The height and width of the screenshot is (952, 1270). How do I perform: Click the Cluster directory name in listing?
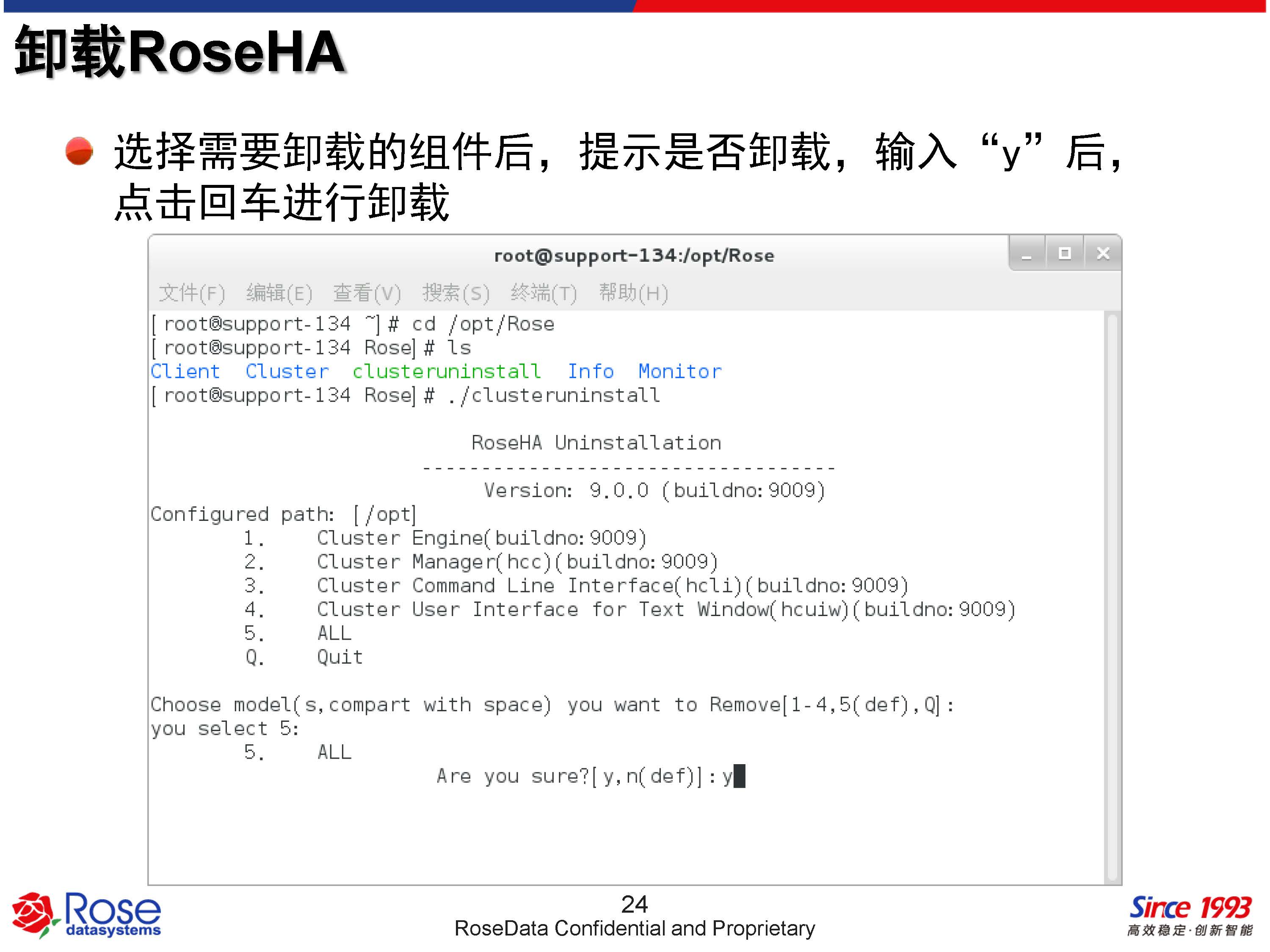287,371
